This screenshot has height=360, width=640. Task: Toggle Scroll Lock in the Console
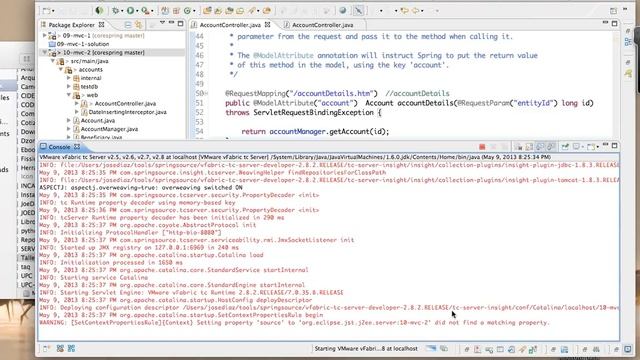(x=529, y=147)
